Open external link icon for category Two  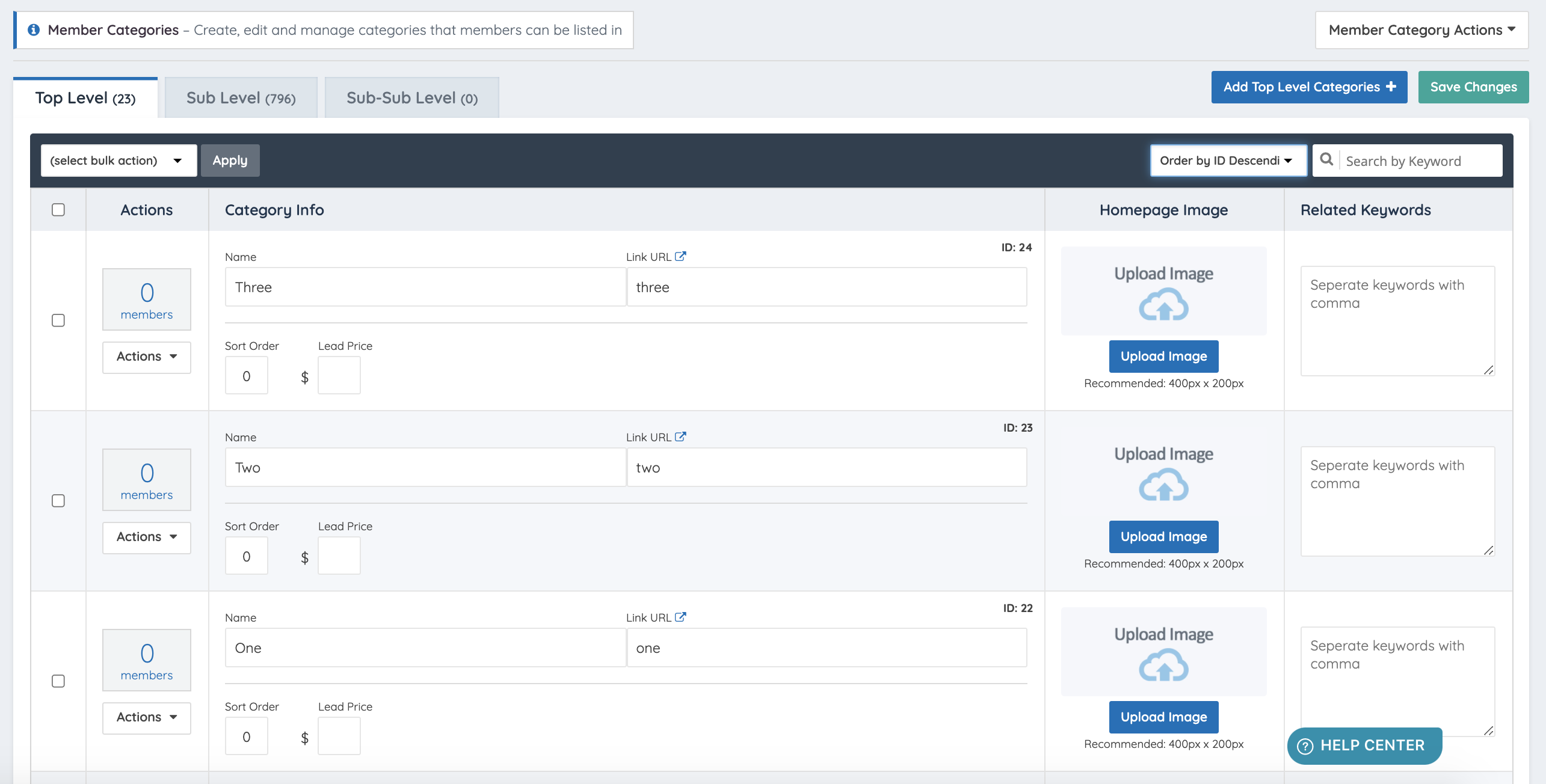pos(680,437)
